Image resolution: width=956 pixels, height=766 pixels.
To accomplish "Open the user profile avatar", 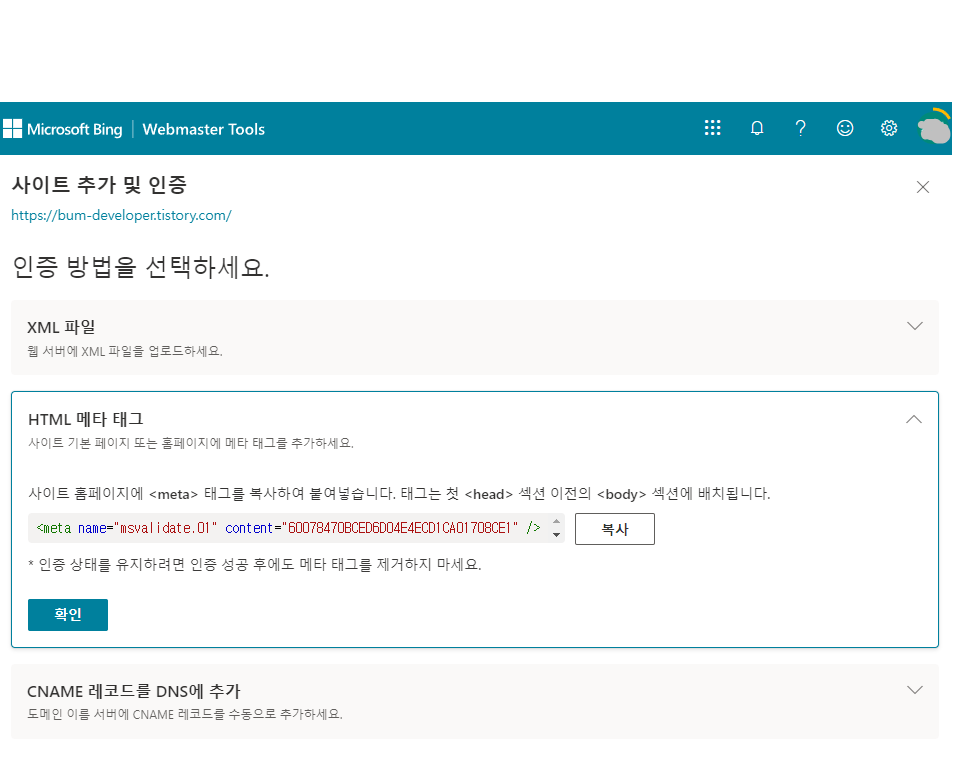I will [x=934, y=127].
